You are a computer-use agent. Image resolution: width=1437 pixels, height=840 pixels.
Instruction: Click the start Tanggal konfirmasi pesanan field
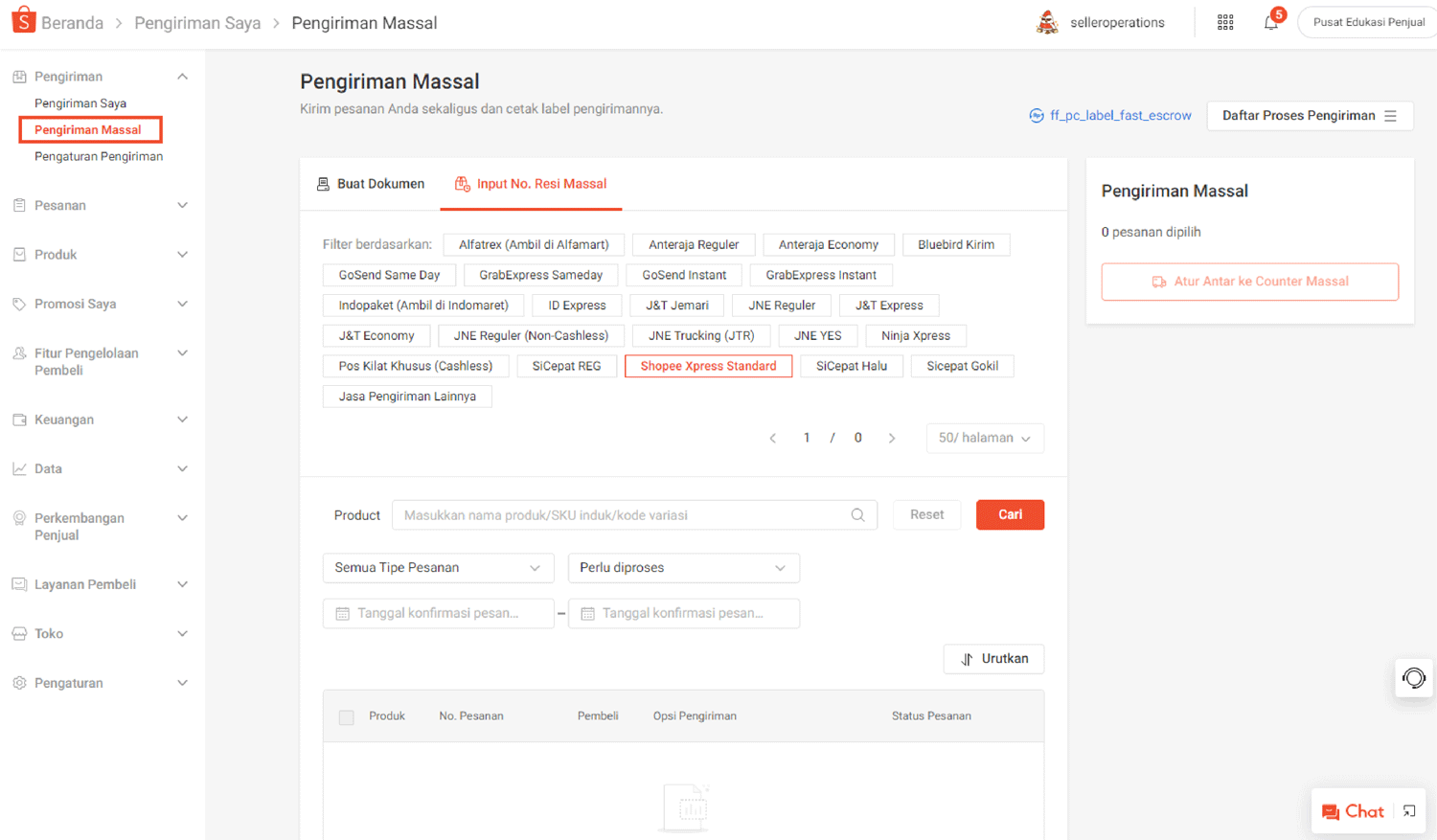(438, 613)
